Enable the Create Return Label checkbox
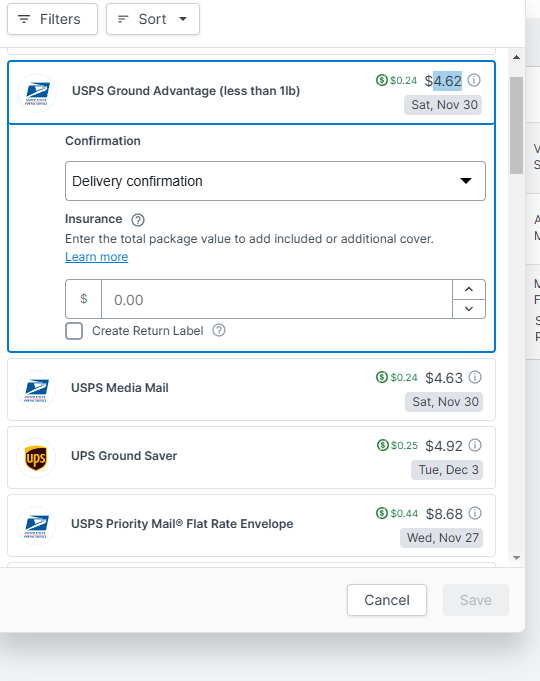The height and width of the screenshot is (681, 540). click(x=74, y=331)
